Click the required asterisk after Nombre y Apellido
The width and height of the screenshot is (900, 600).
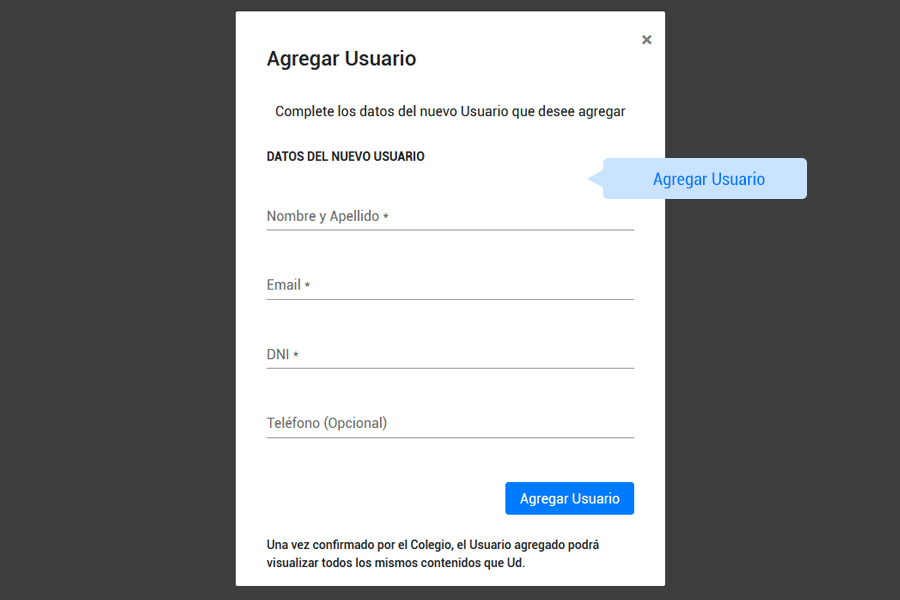[x=386, y=217]
